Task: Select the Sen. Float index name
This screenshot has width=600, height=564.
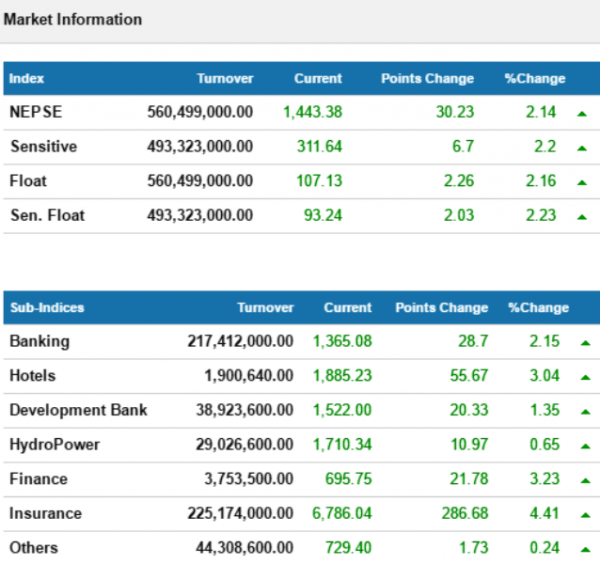Action: [47, 215]
